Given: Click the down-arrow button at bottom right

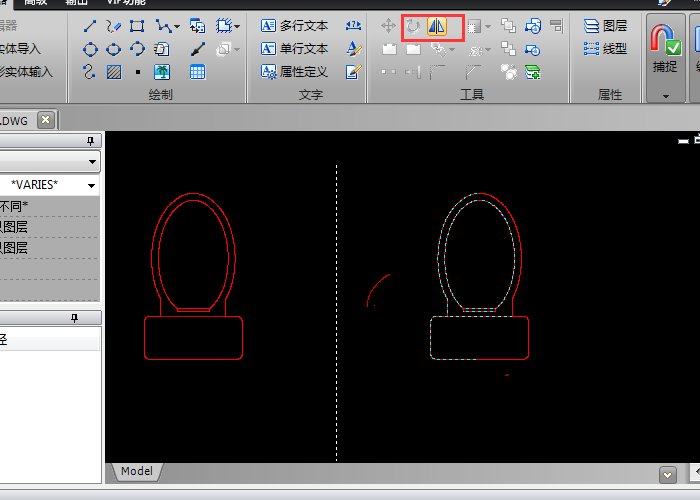Looking at the screenshot, I should [x=667, y=475].
